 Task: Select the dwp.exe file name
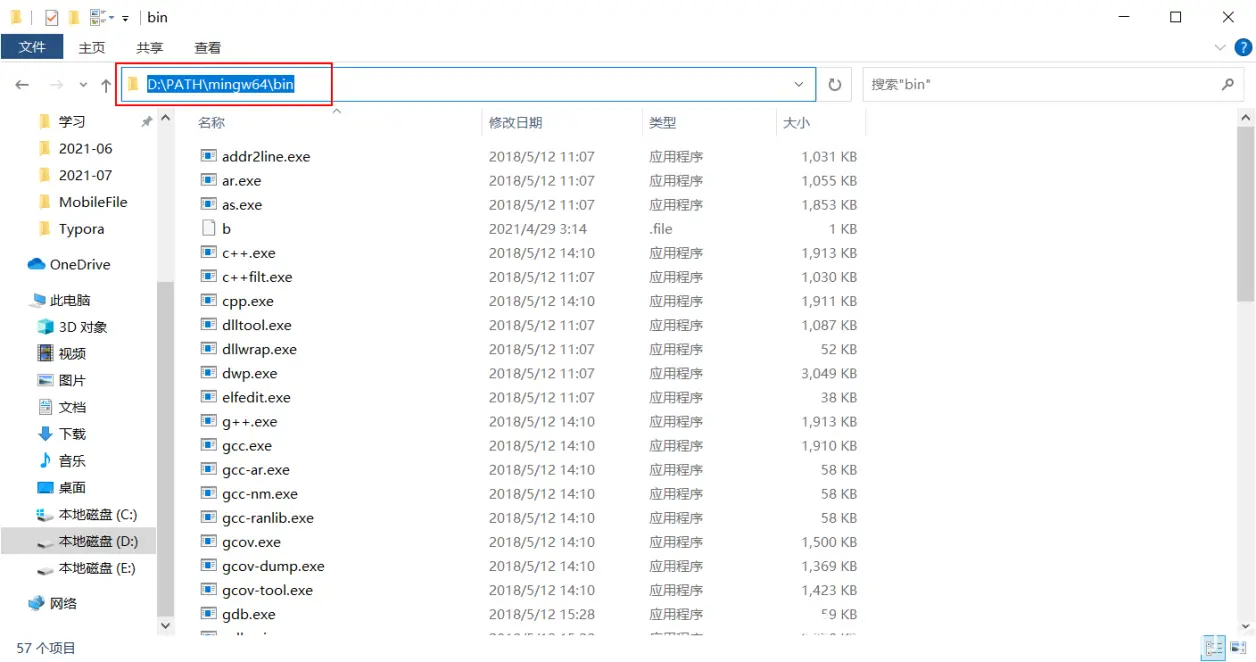249,373
